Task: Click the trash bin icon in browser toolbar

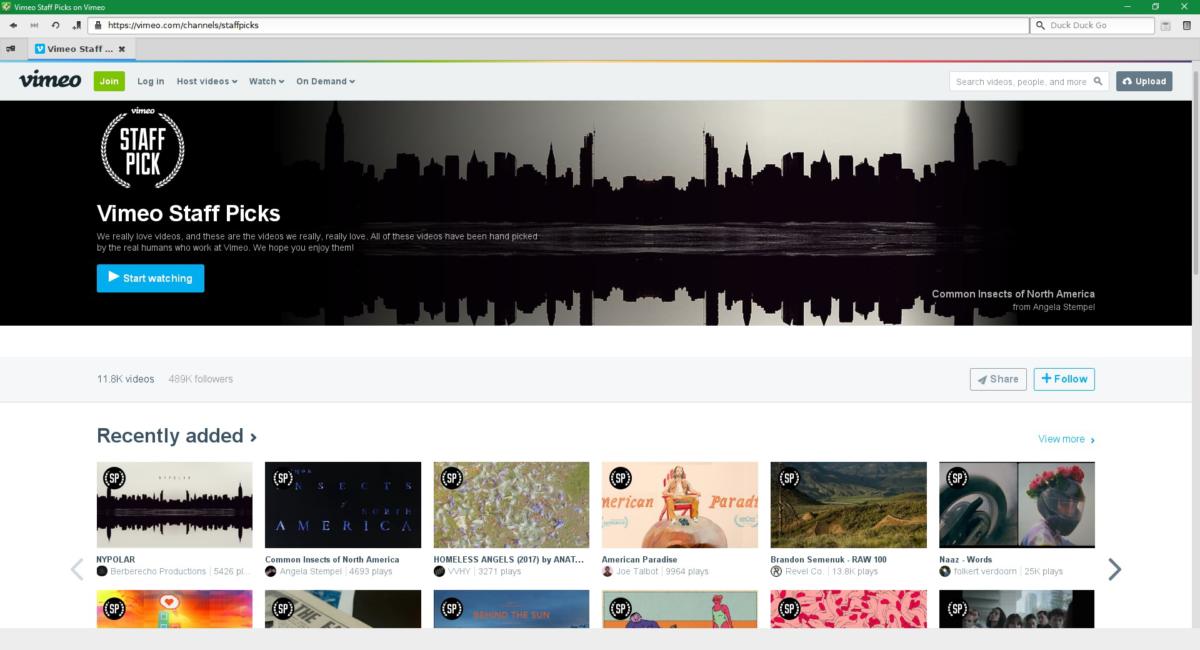Action: click(x=1187, y=25)
